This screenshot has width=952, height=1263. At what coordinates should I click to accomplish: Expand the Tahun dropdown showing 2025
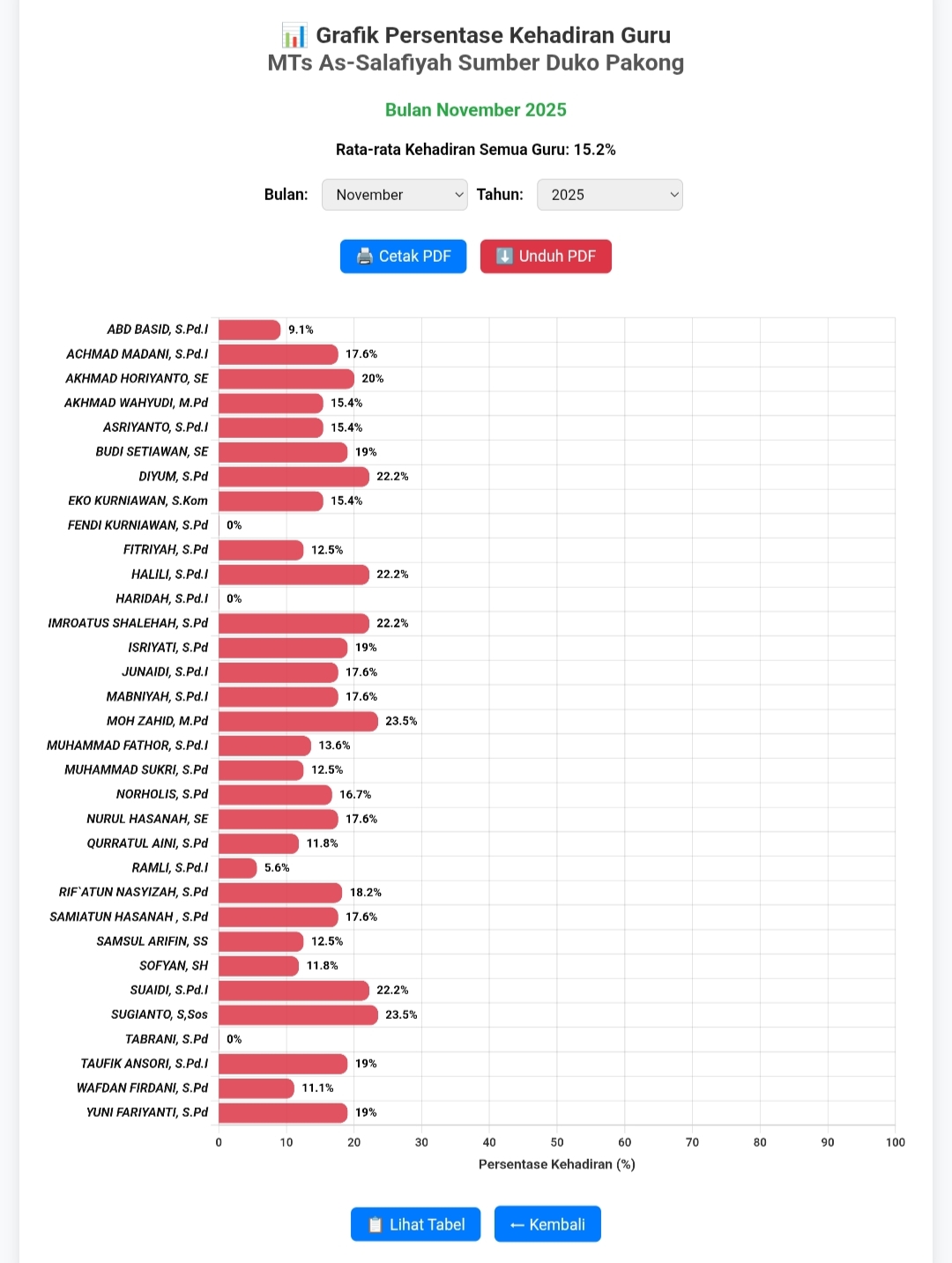pos(609,195)
